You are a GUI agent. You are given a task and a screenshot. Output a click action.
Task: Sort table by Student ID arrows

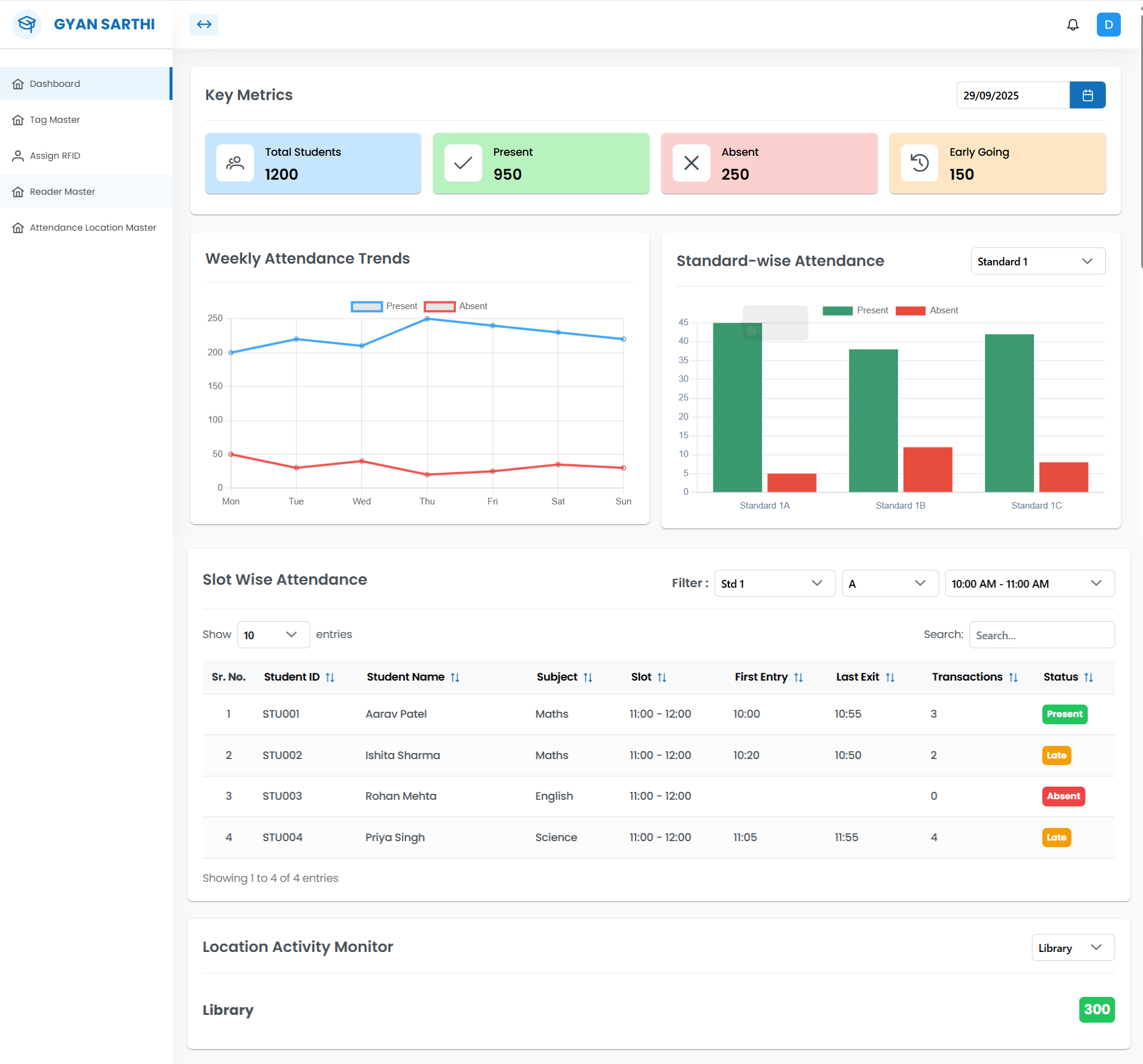click(330, 677)
